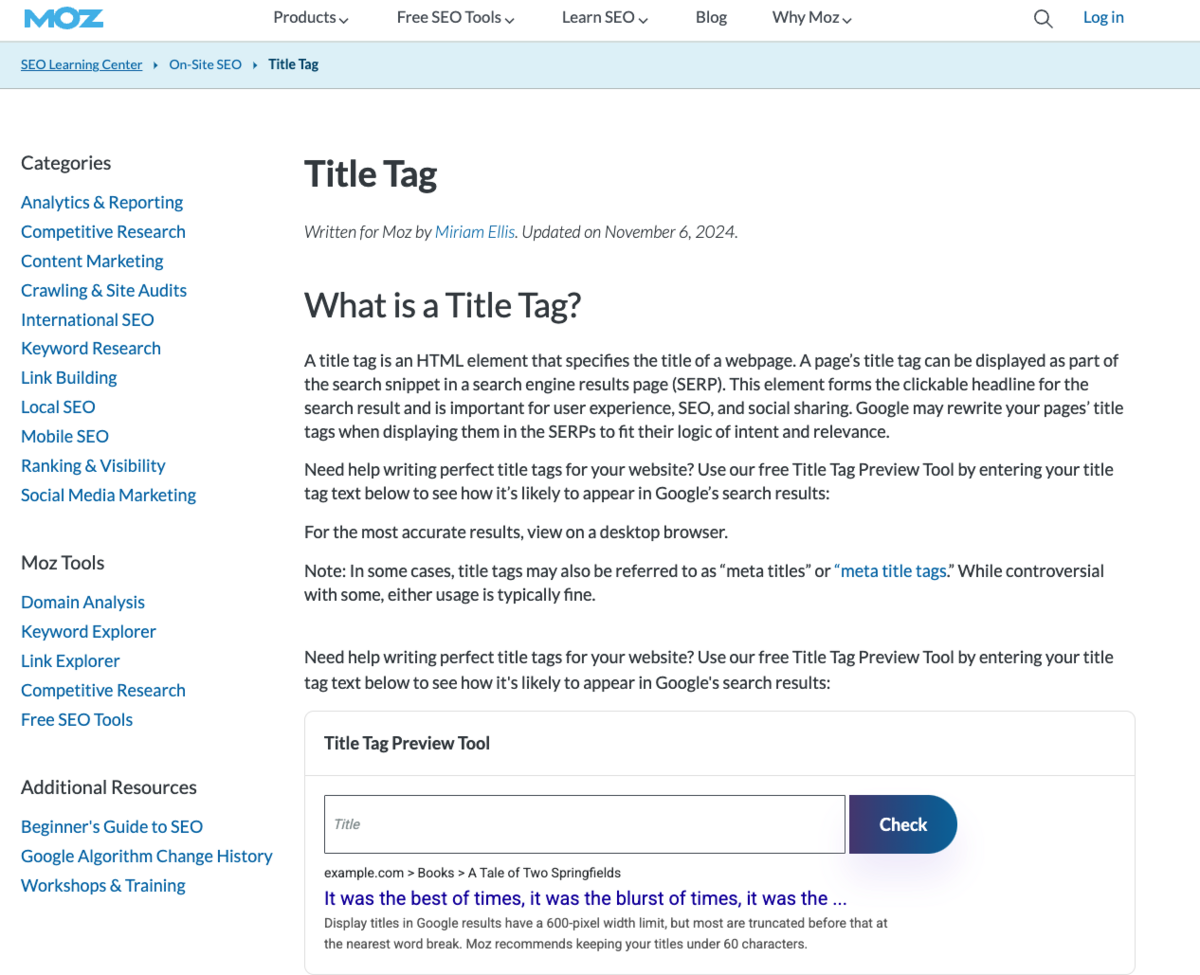Open Link Explorer under Moz Tools
The height and width of the screenshot is (975, 1200).
[x=70, y=660]
